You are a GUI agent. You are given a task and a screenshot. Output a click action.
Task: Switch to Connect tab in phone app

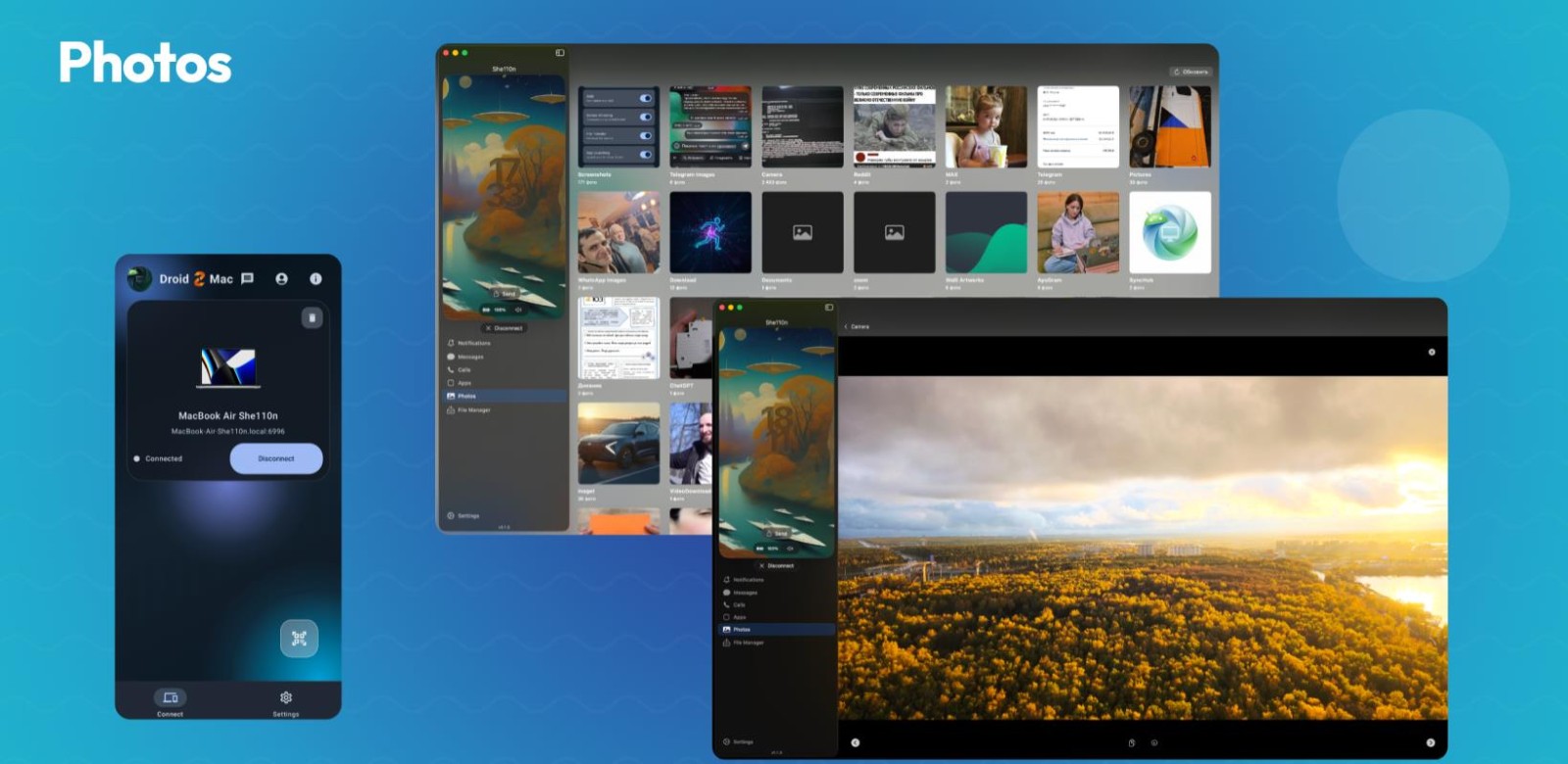[x=171, y=701]
